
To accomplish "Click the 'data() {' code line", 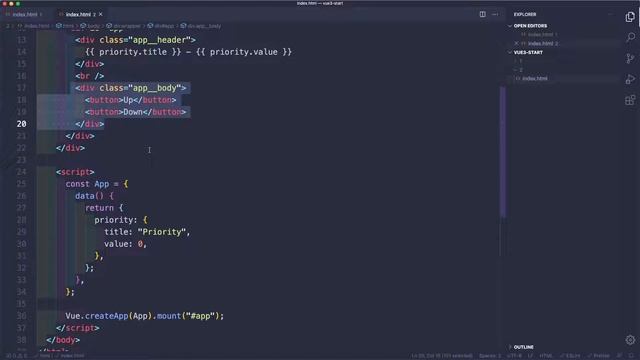I will (94, 196).
